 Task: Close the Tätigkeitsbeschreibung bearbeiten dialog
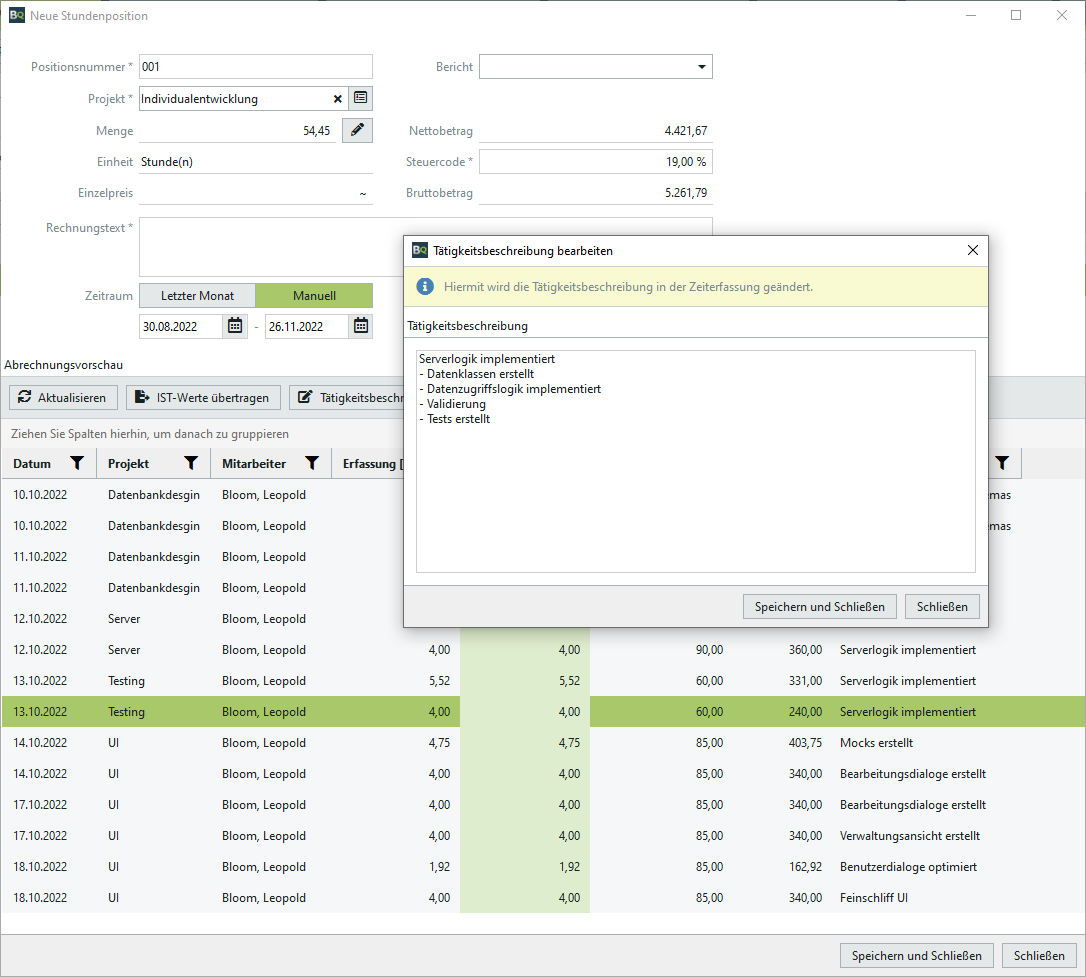click(x=972, y=251)
